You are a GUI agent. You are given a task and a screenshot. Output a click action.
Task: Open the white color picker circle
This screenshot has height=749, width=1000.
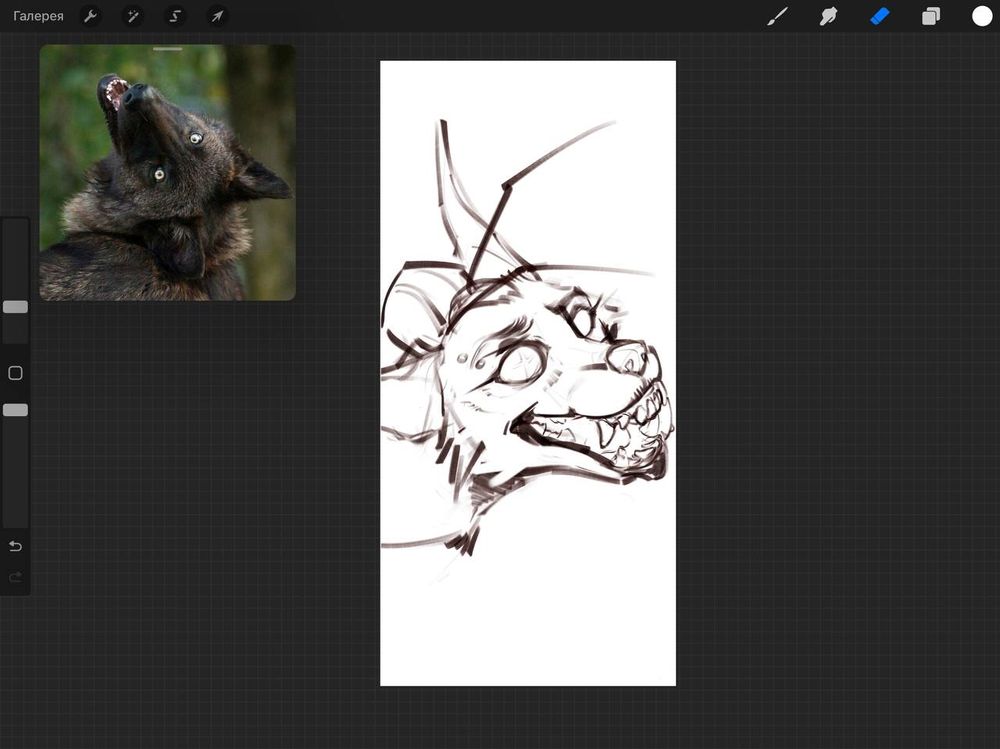982,17
